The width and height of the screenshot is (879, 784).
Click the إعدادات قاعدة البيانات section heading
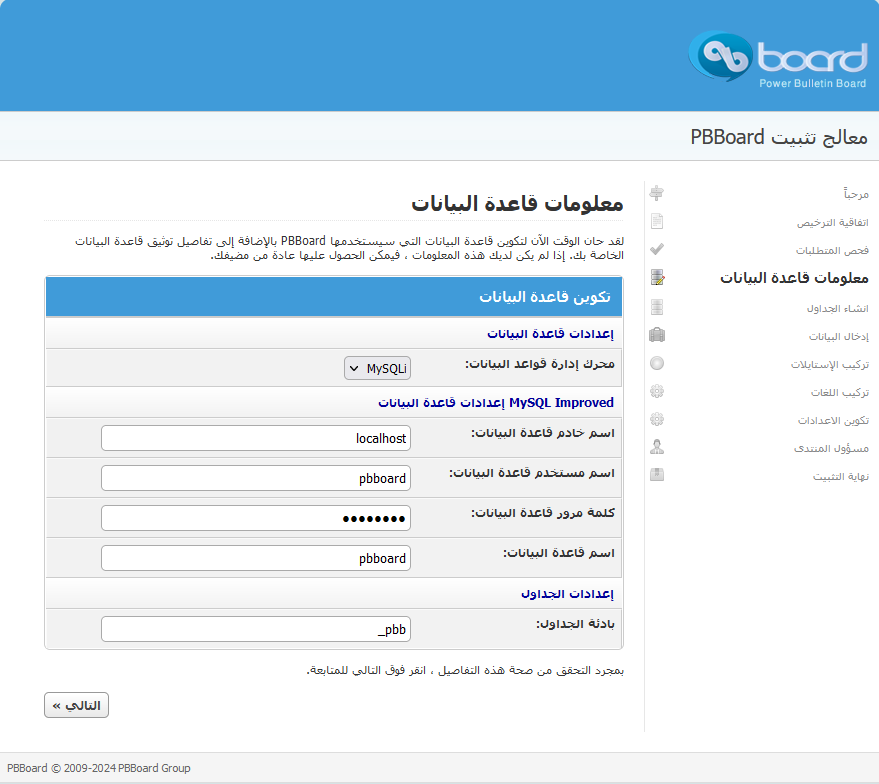tap(550, 334)
